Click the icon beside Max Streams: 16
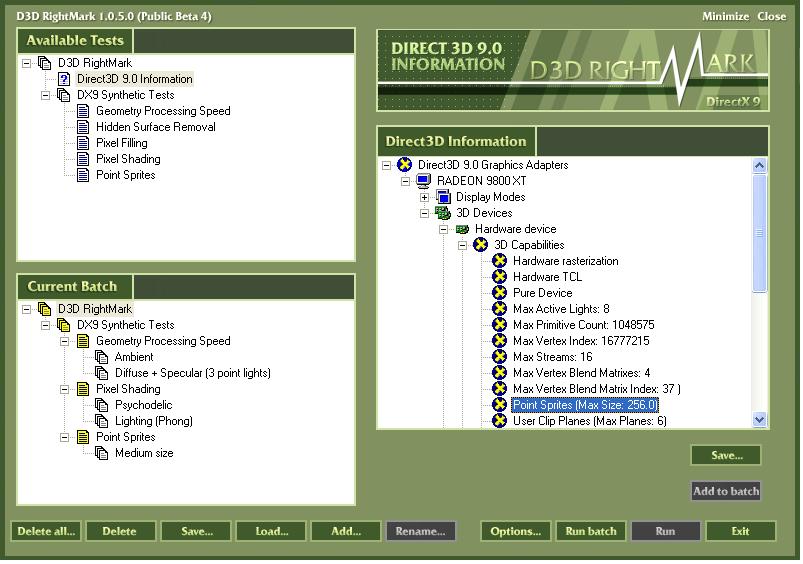The height and width of the screenshot is (564, 803). [499, 357]
